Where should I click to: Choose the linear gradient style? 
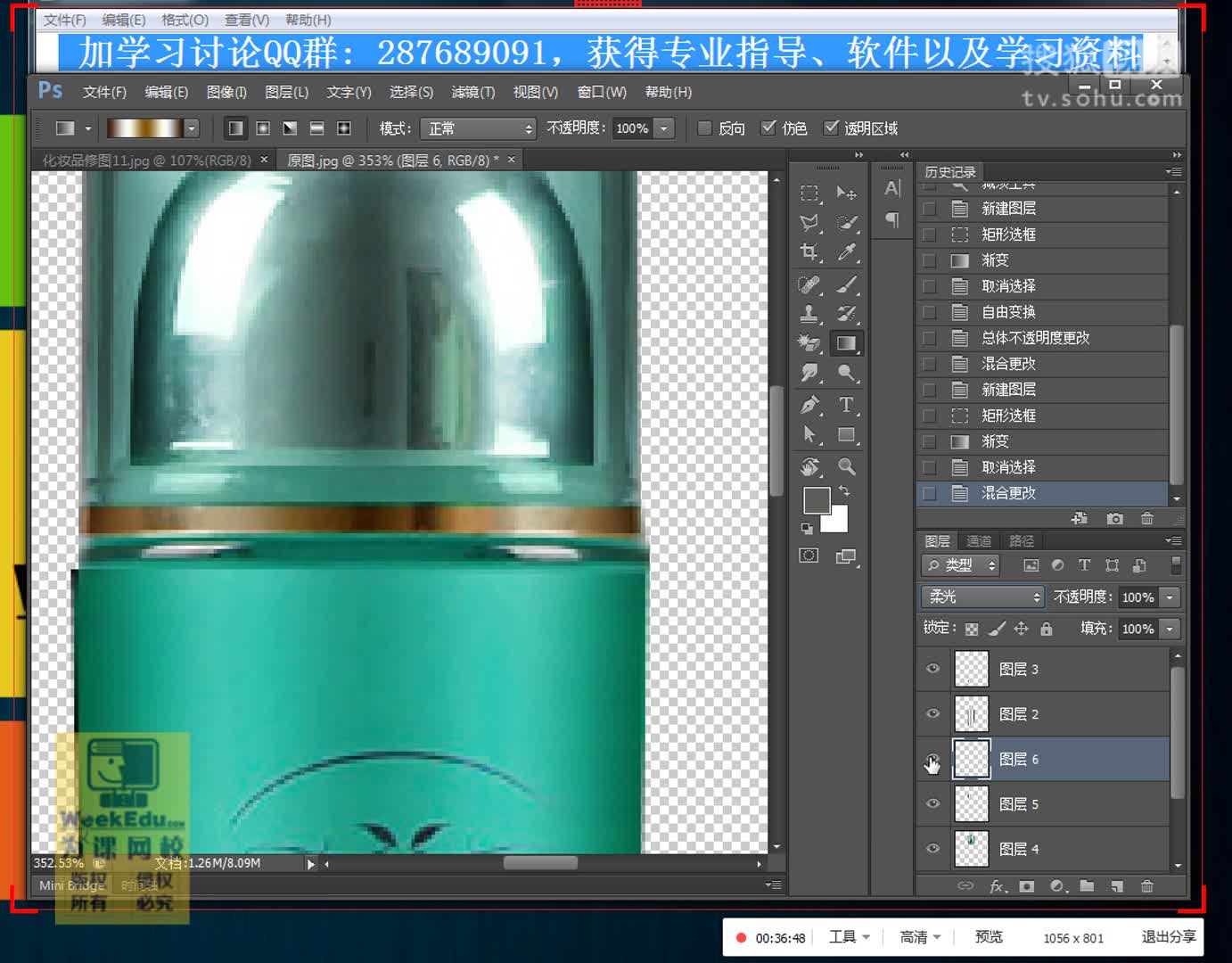(235, 128)
